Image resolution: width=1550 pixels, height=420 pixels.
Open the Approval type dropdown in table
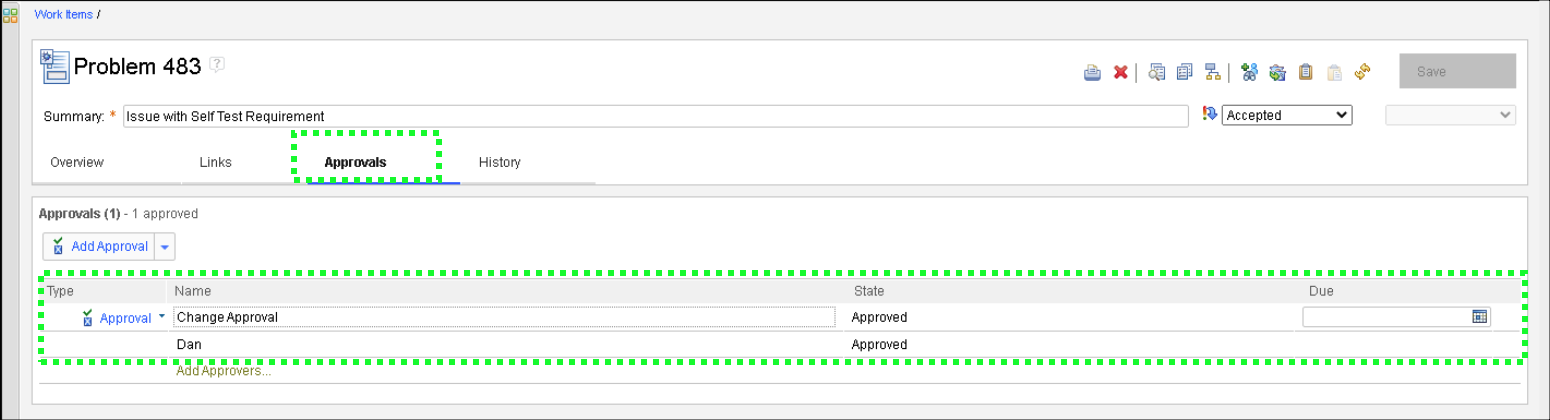click(x=161, y=317)
